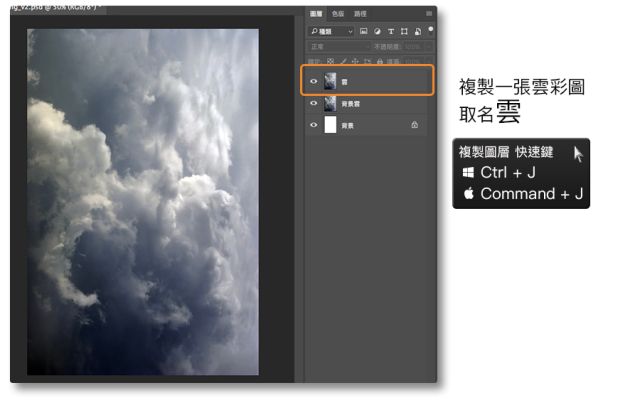This screenshot has width=640, height=400.
Task: Select the 背景雲 layer thumbnail
Action: [x=330, y=103]
